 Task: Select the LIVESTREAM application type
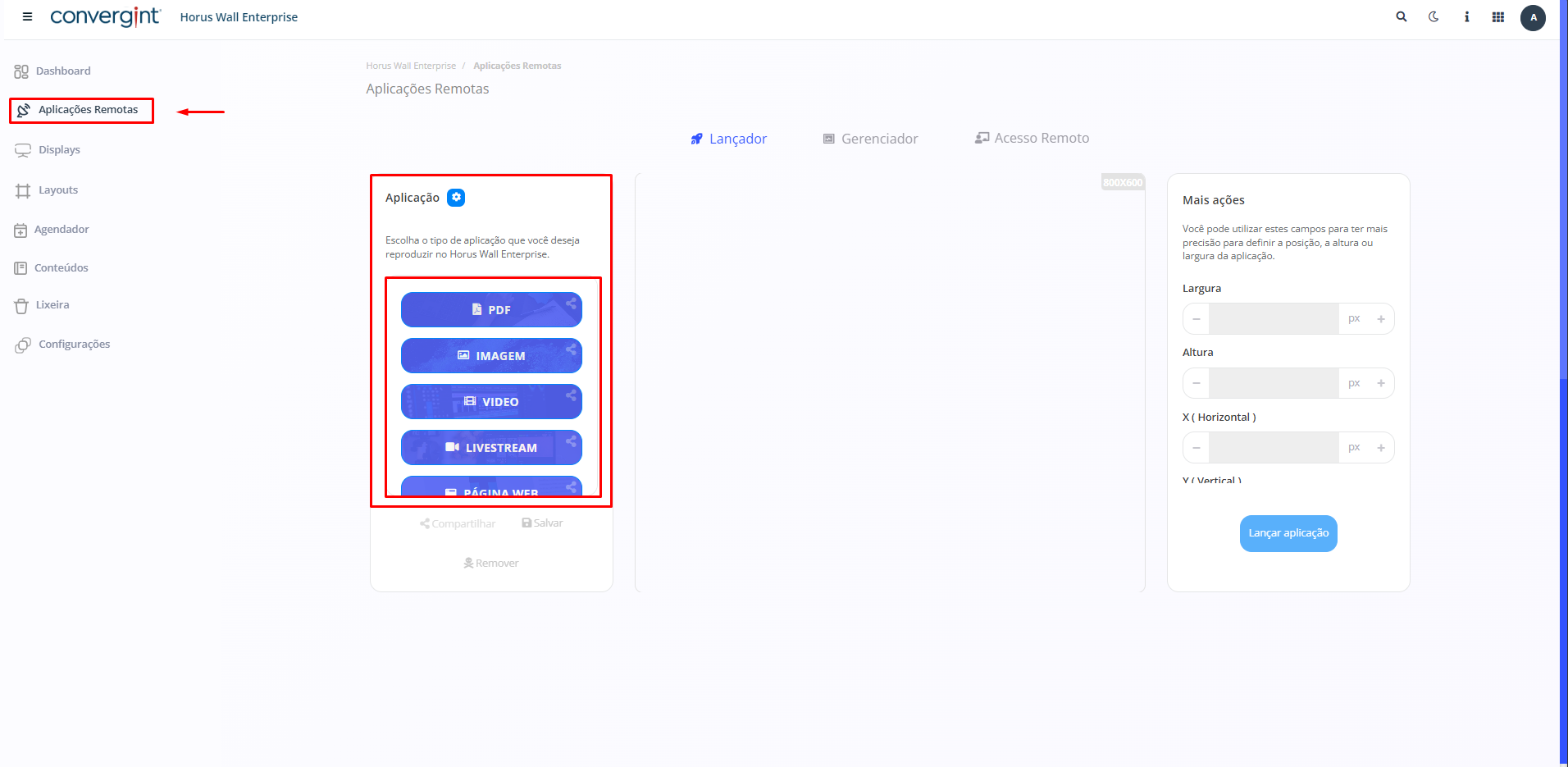click(490, 448)
